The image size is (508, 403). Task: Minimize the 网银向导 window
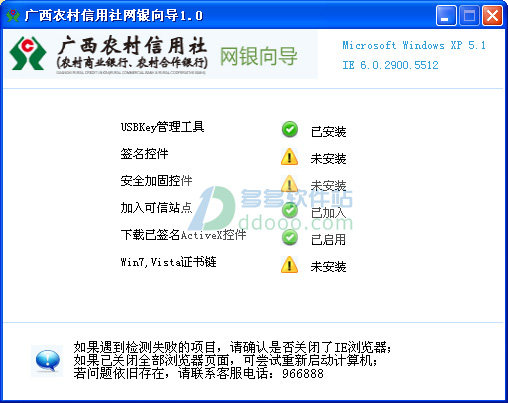coord(446,15)
